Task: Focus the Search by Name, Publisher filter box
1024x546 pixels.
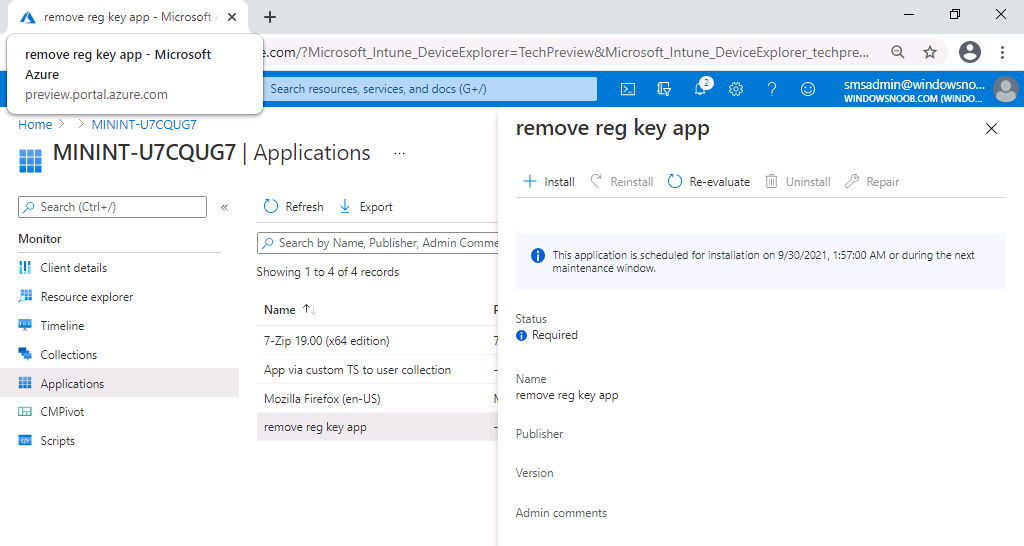Action: point(377,243)
